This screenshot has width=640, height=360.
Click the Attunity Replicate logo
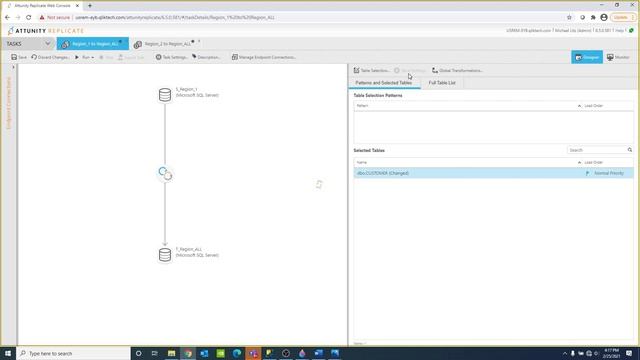click(x=45, y=31)
